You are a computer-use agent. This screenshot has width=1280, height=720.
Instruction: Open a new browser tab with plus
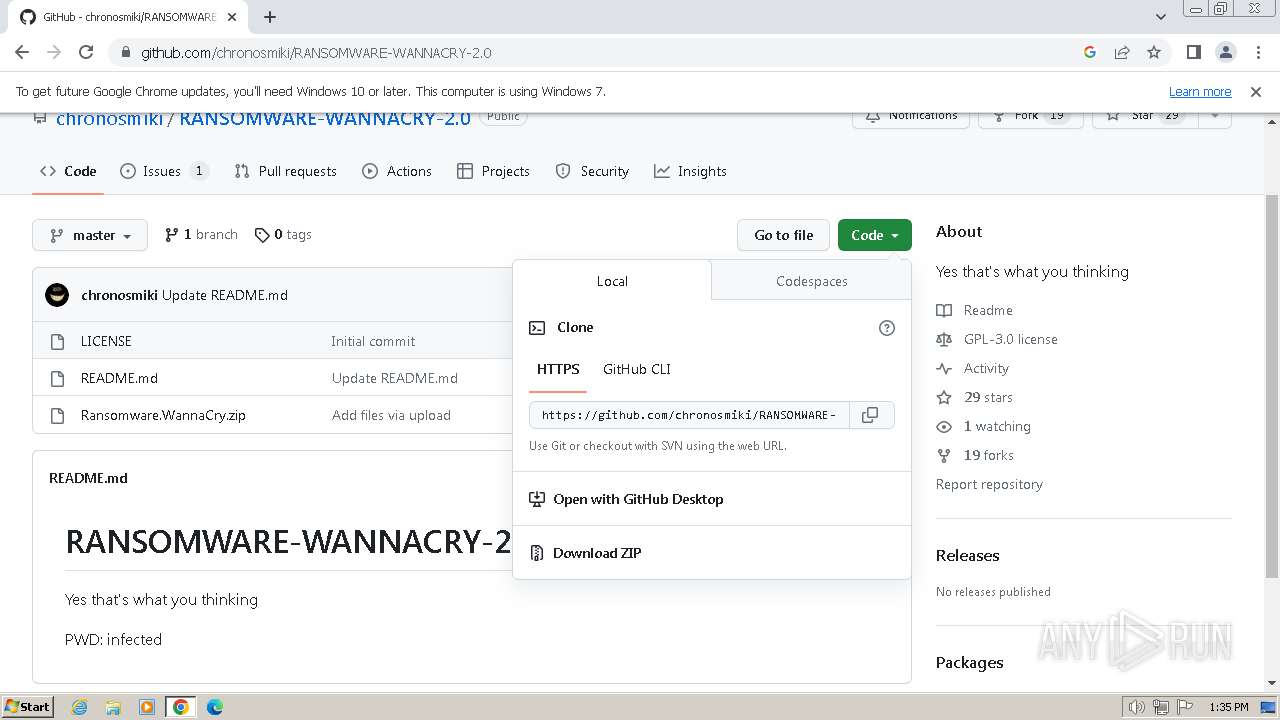tap(270, 17)
